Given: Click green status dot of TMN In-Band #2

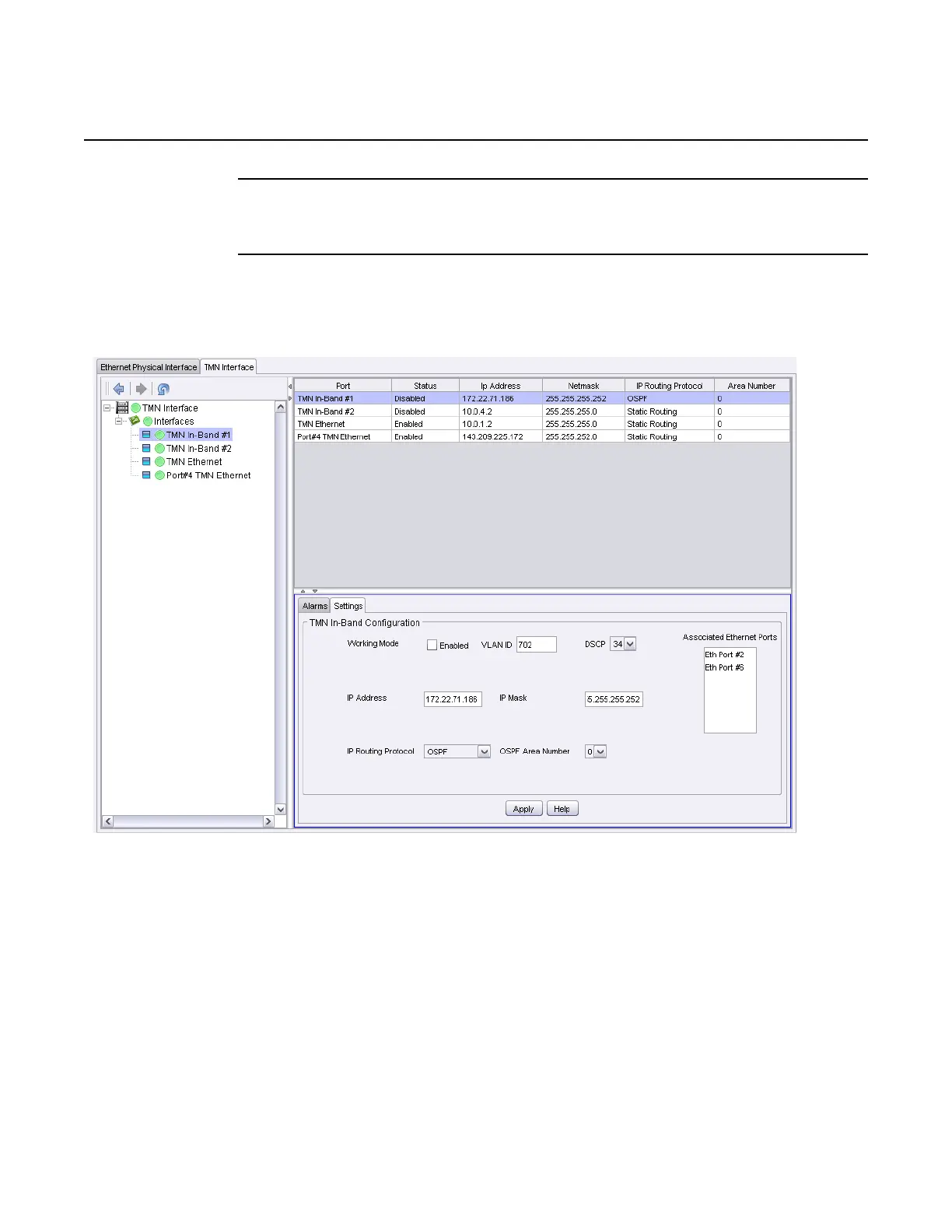Looking at the screenshot, I should coord(159,448).
